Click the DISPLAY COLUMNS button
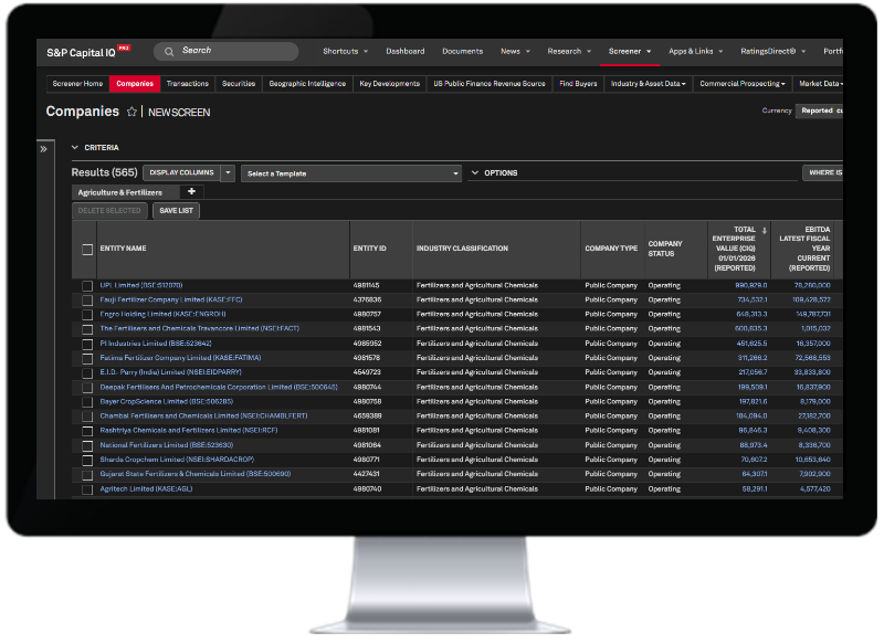The height and width of the screenshot is (643, 884). (182, 172)
